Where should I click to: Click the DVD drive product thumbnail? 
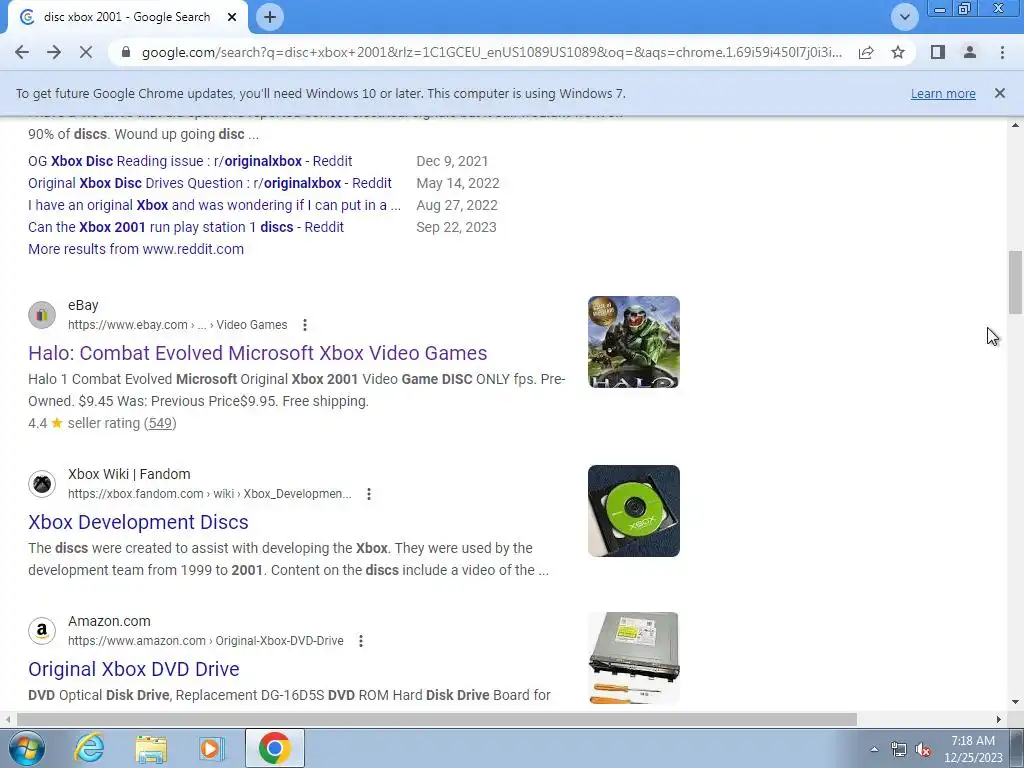(x=633, y=658)
